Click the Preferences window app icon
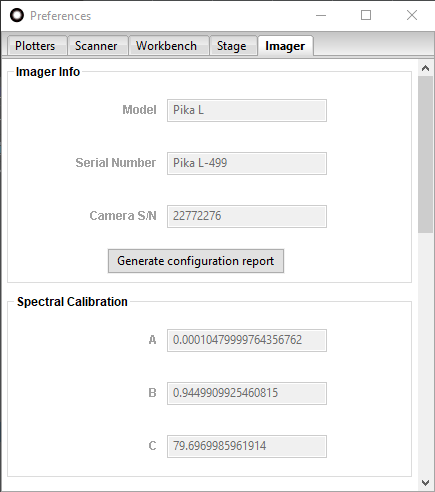This screenshot has width=435, height=492. [x=17, y=15]
